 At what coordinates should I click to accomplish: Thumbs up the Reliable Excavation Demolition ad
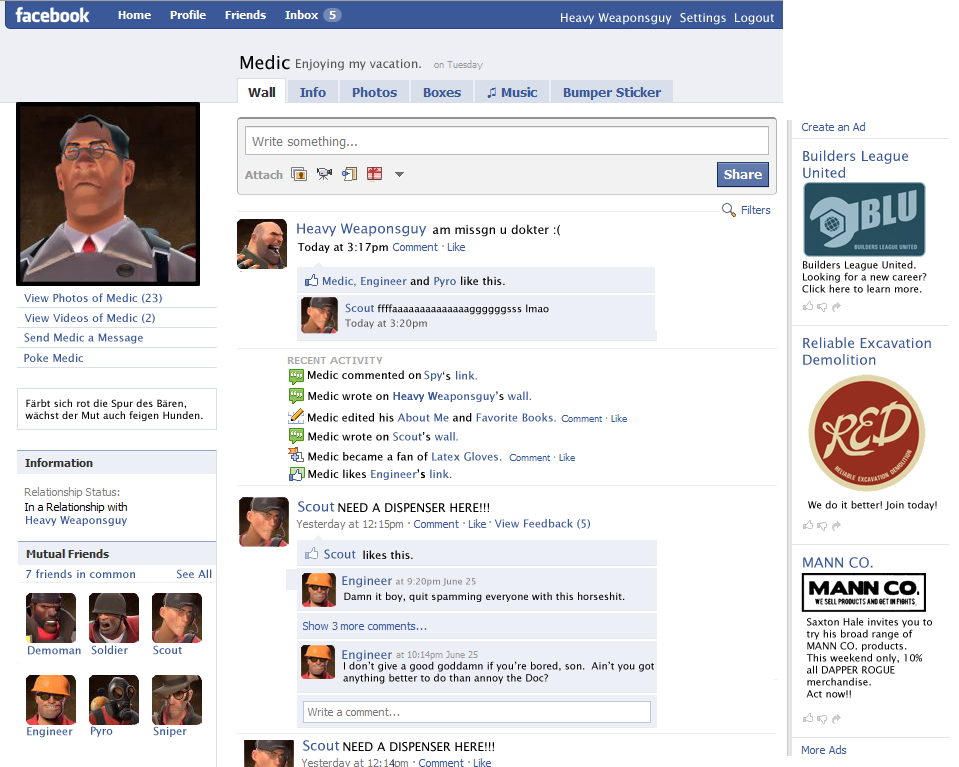pos(808,525)
